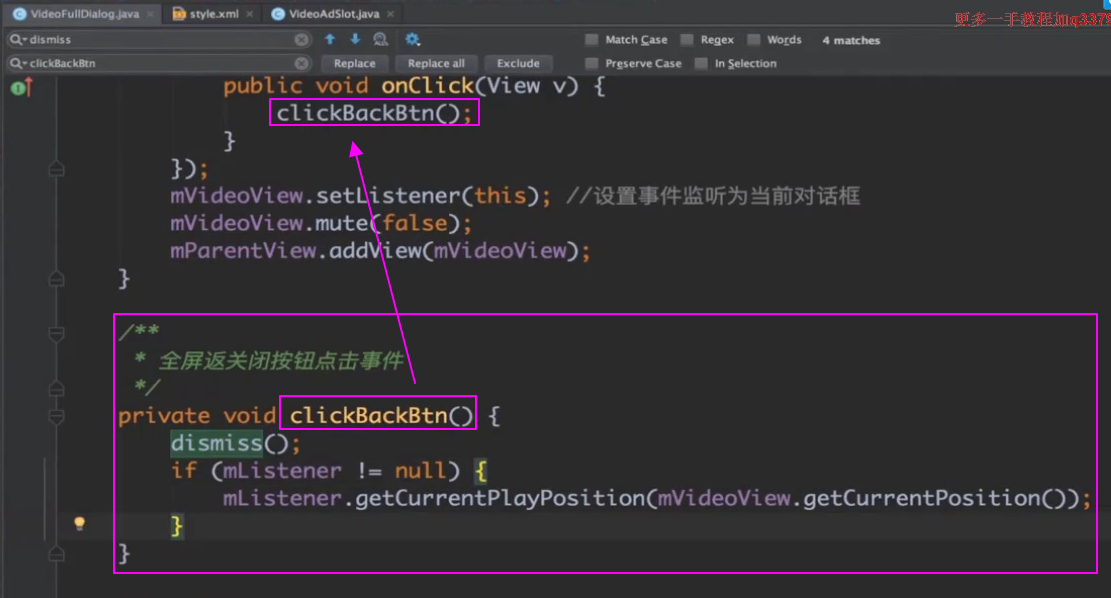Collapse the clickBackBtn method fold marker
The height and width of the screenshot is (598, 1111).
[57, 416]
